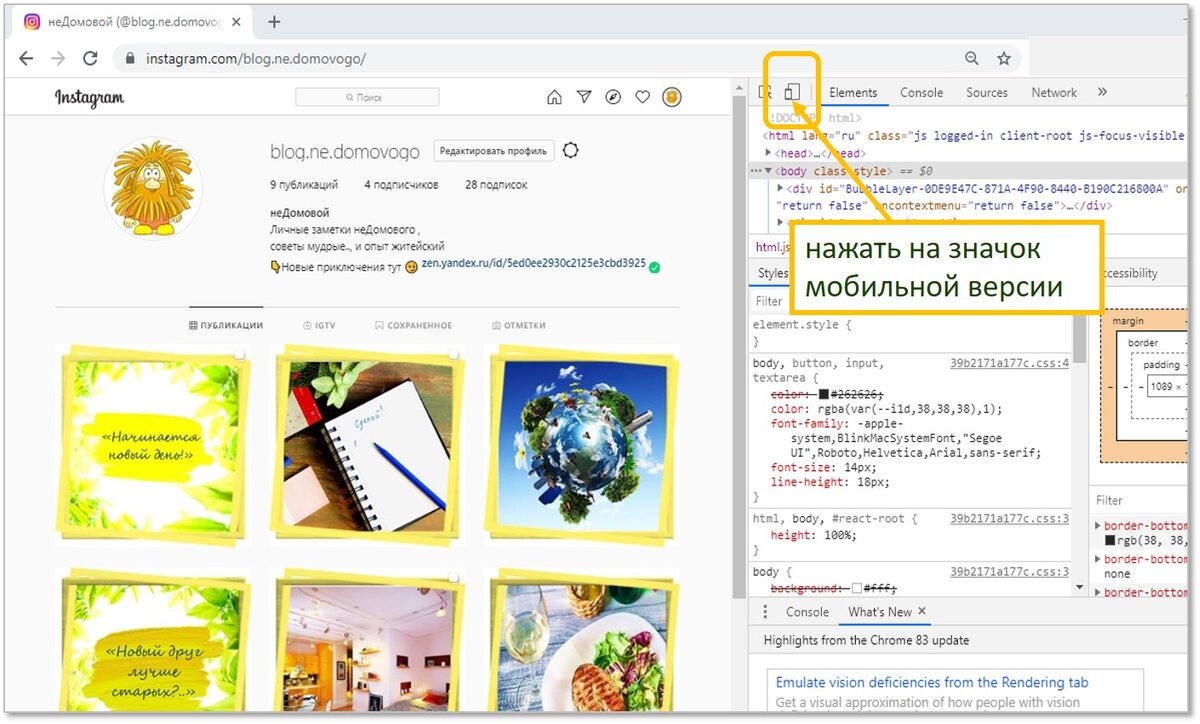Click the lock icon in address bar
This screenshot has height=724, width=1200.
(x=130, y=59)
